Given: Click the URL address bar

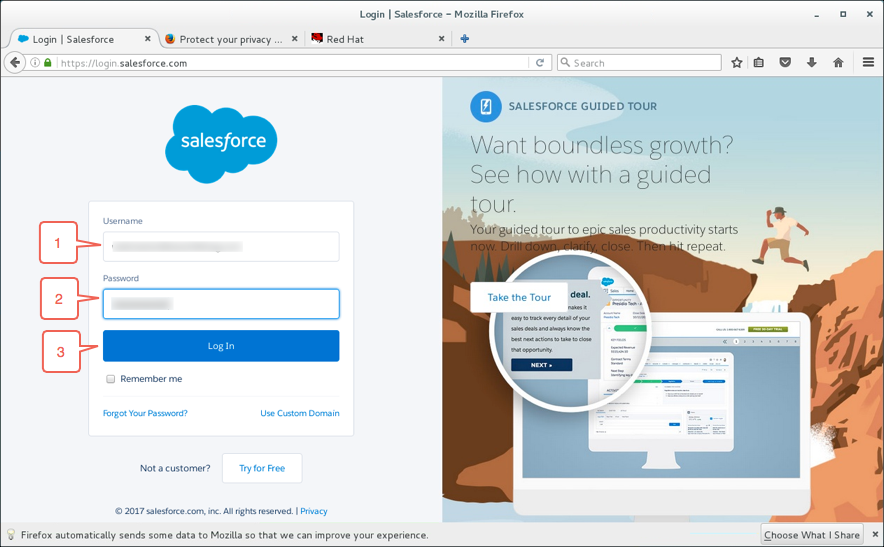Looking at the screenshot, I should (x=293, y=63).
